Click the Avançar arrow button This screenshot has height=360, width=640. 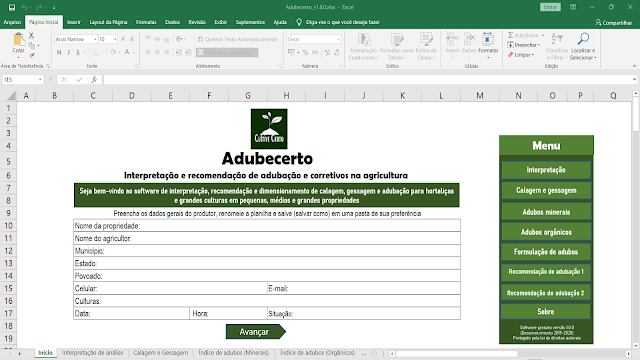point(256,332)
